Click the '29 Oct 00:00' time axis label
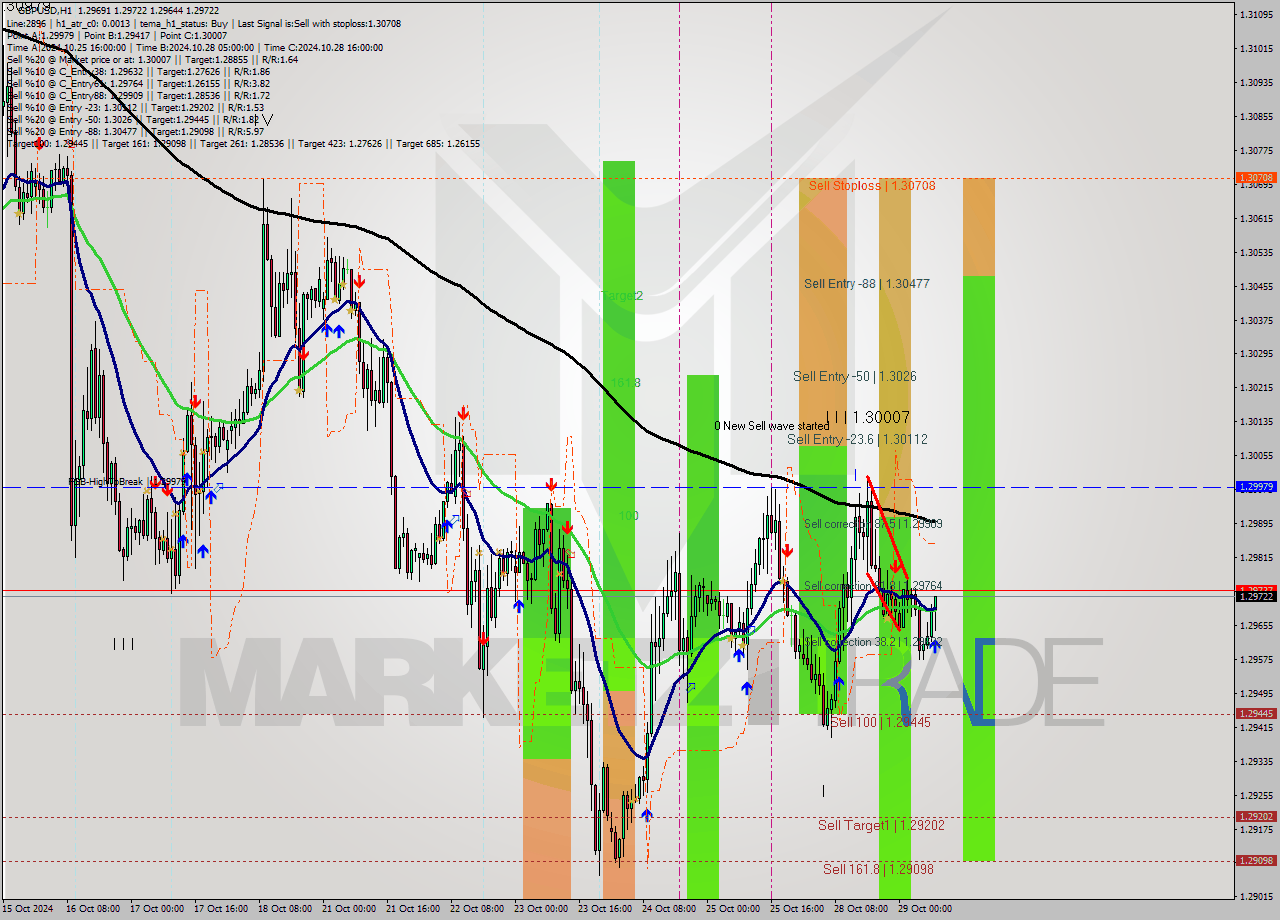The width and height of the screenshot is (1280, 920). point(924,909)
